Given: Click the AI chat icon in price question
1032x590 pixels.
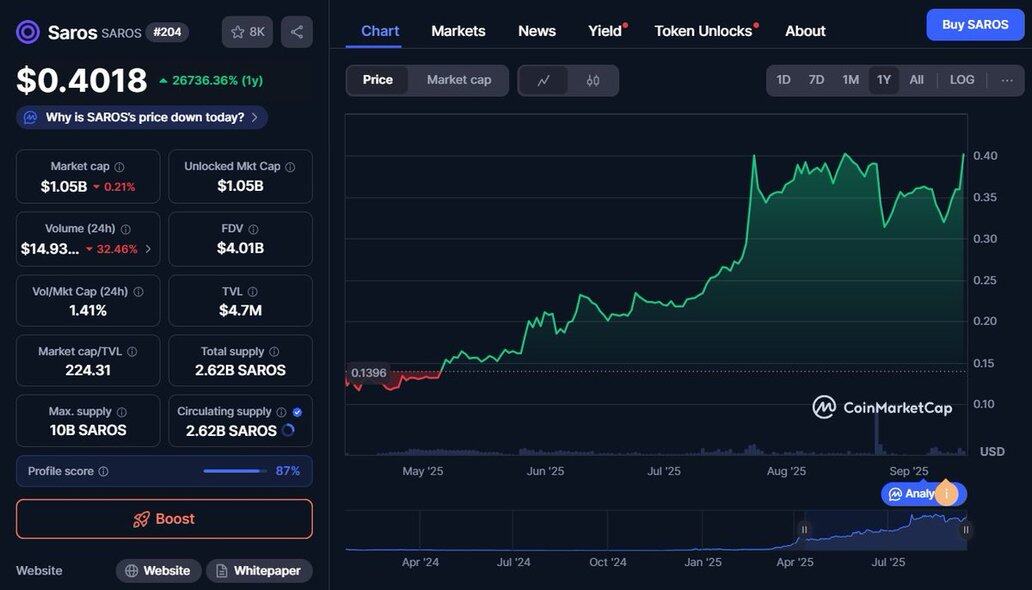Looking at the screenshot, I should pos(30,117).
